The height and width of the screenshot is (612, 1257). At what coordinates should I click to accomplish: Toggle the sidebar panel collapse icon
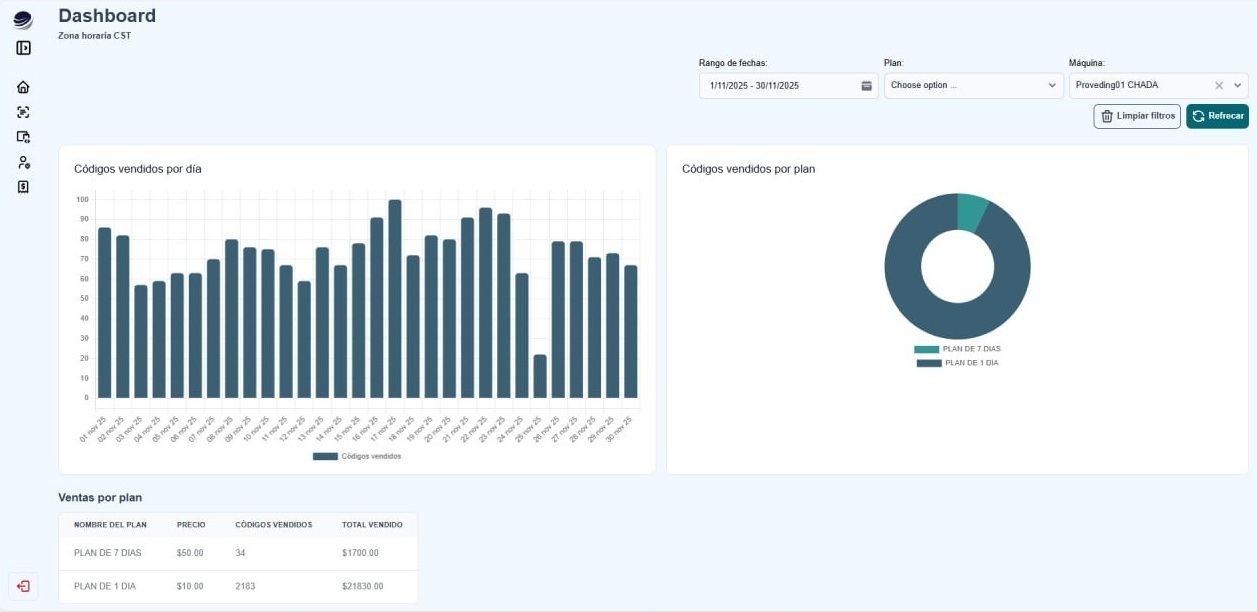pos(23,48)
